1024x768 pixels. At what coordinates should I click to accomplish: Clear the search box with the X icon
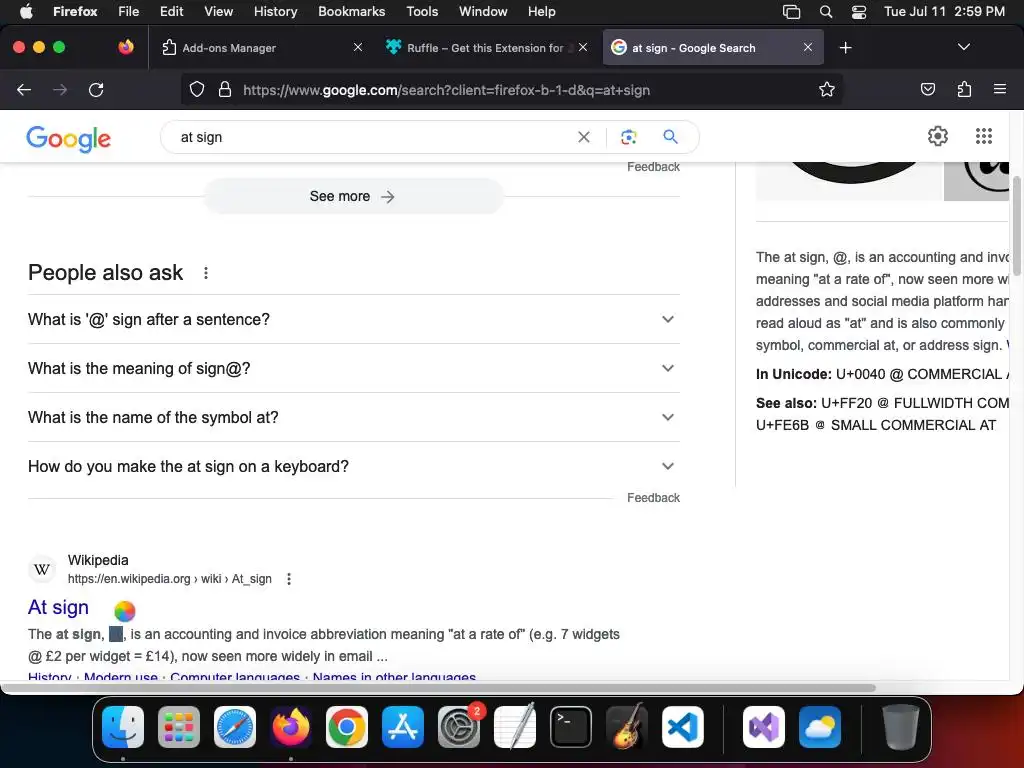[x=584, y=137]
